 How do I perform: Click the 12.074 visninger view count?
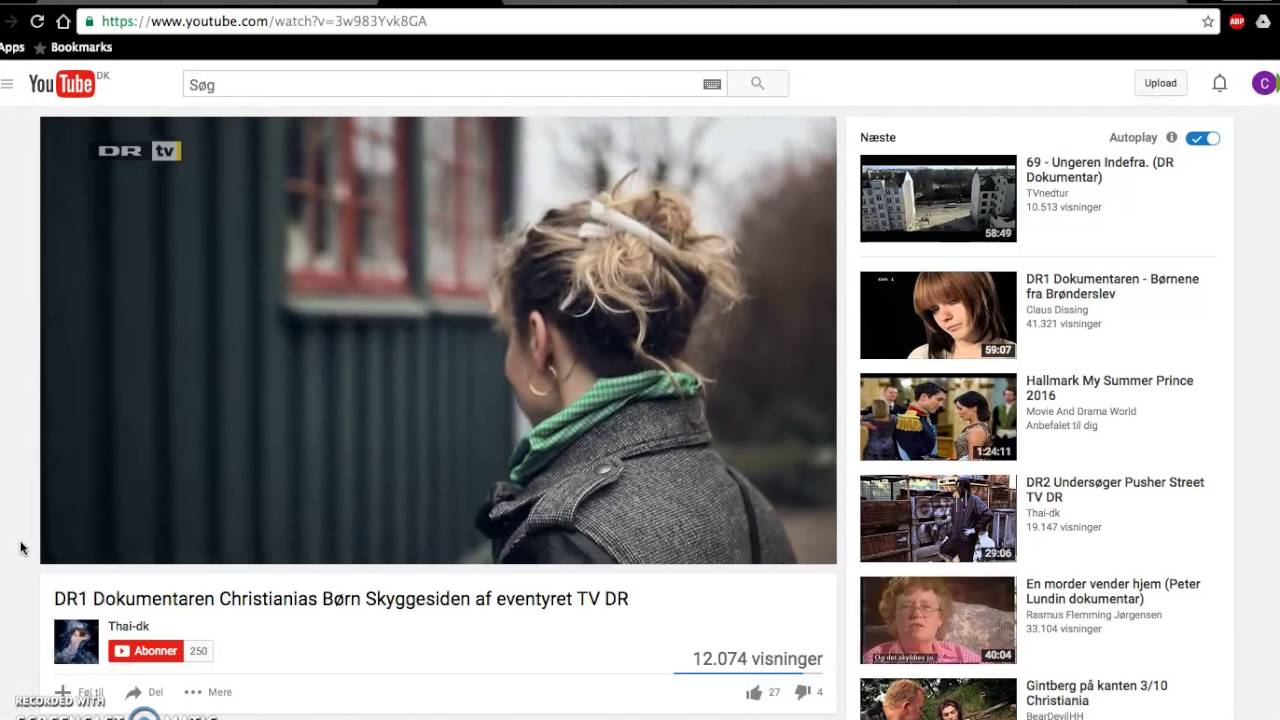(757, 658)
